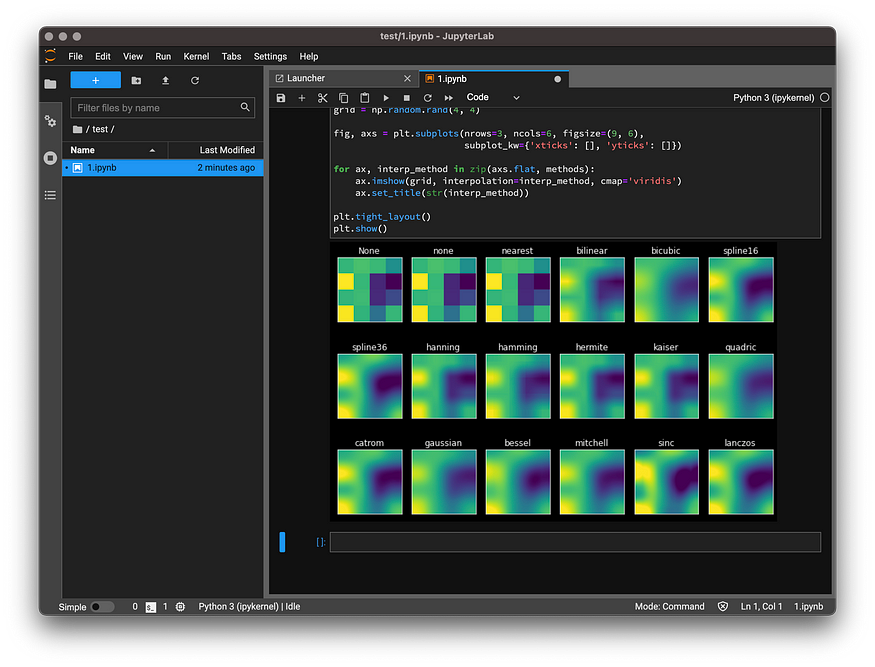
Task: Open the File Browser sidebar folder icon
Action: click(x=50, y=84)
